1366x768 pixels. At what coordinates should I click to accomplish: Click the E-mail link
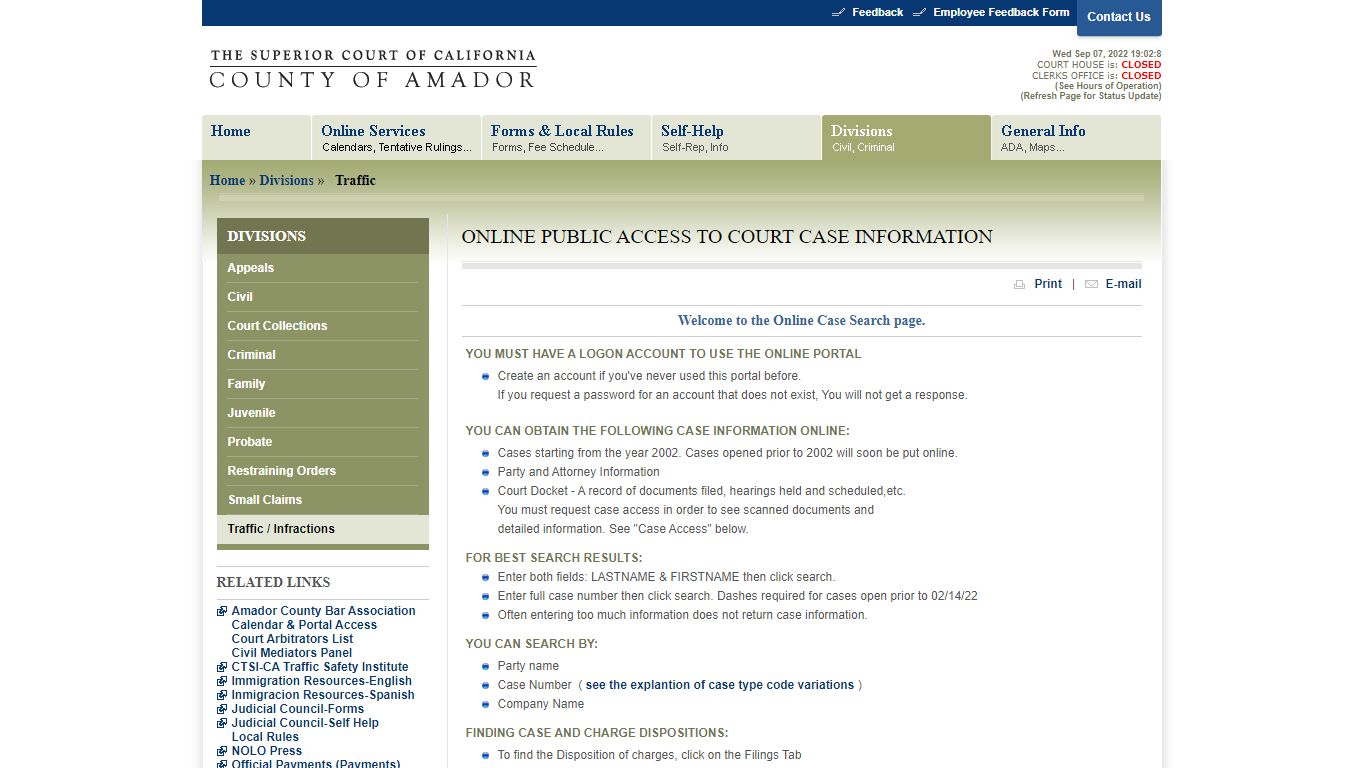click(1123, 284)
